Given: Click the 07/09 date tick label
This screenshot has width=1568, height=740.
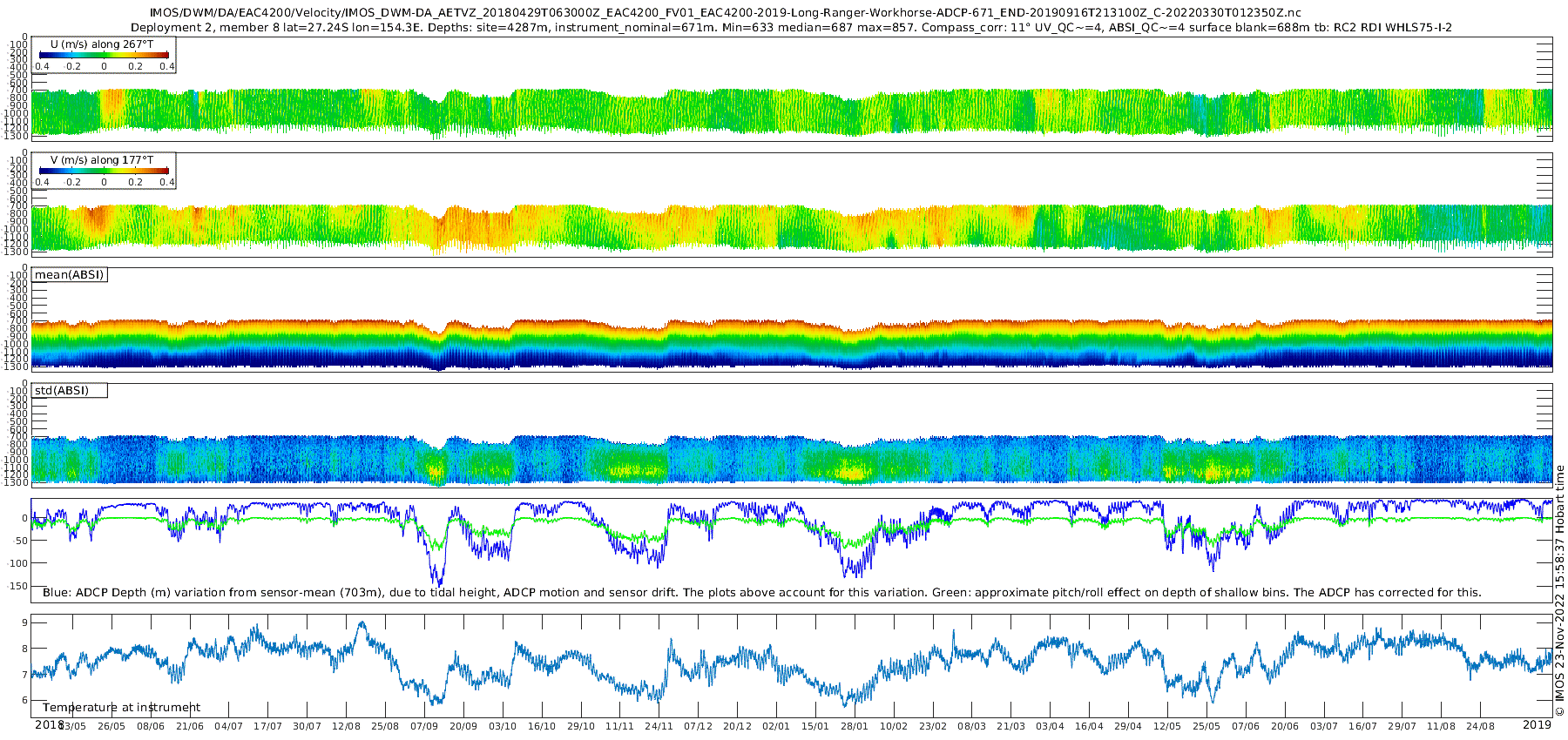Looking at the screenshot, I should pos(424,726).
